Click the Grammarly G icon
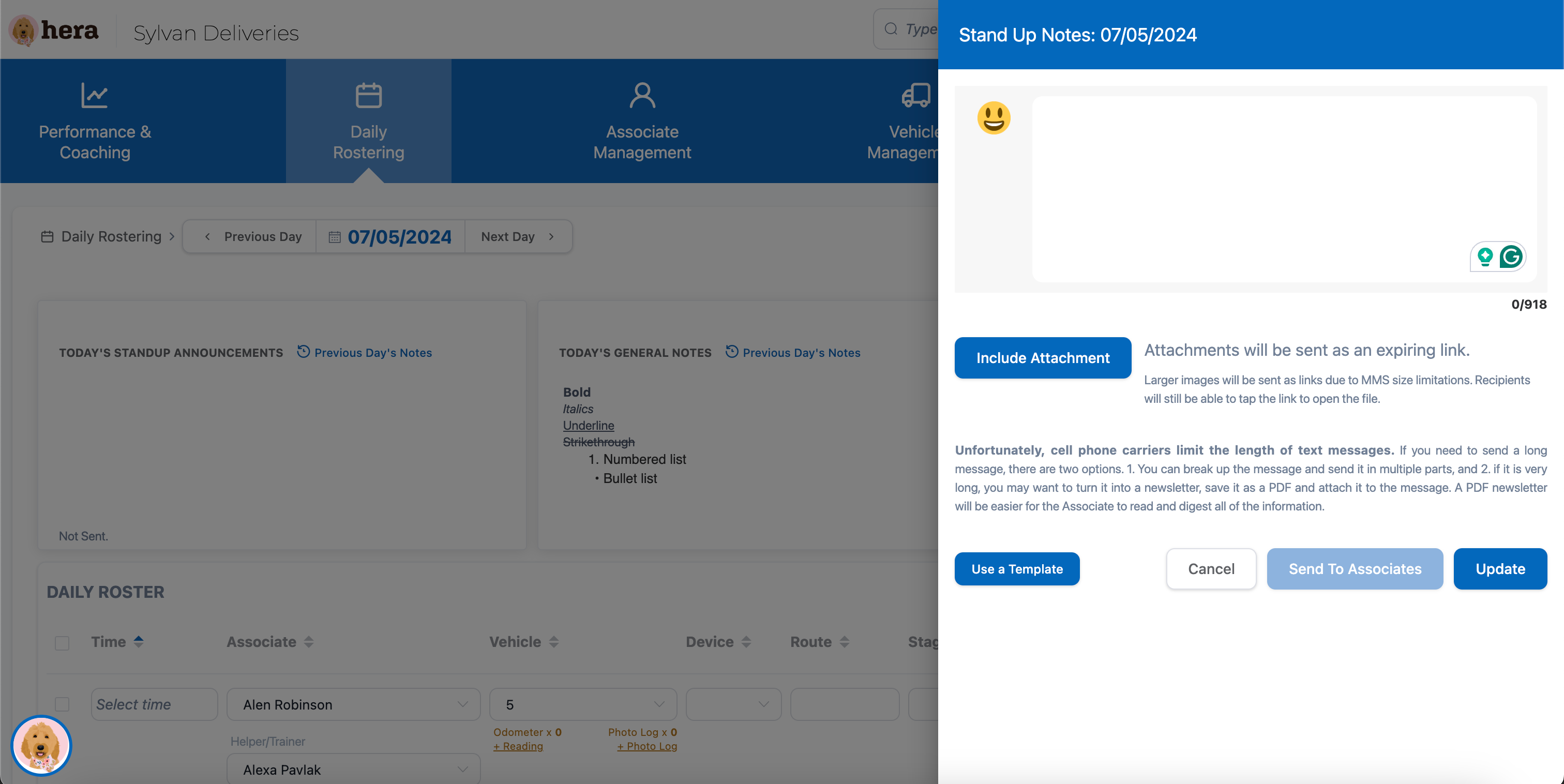 tap(1511, 257)
